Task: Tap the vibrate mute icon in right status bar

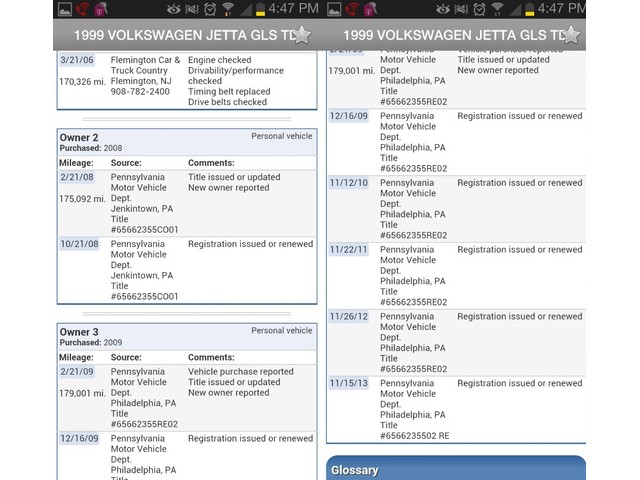Action: pos(461,9)
